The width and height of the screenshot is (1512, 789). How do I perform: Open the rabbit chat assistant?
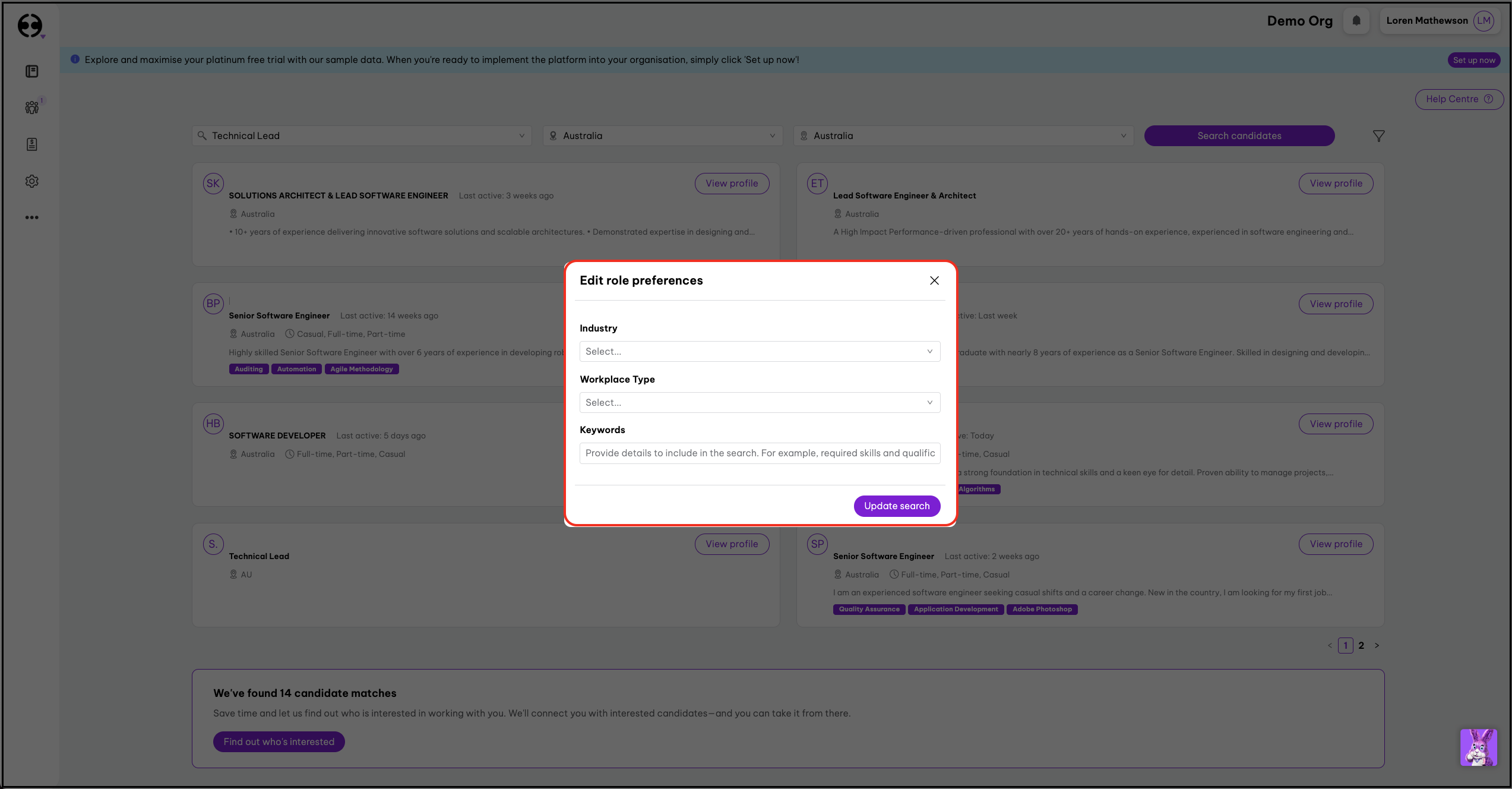[x=1478, y=747]
